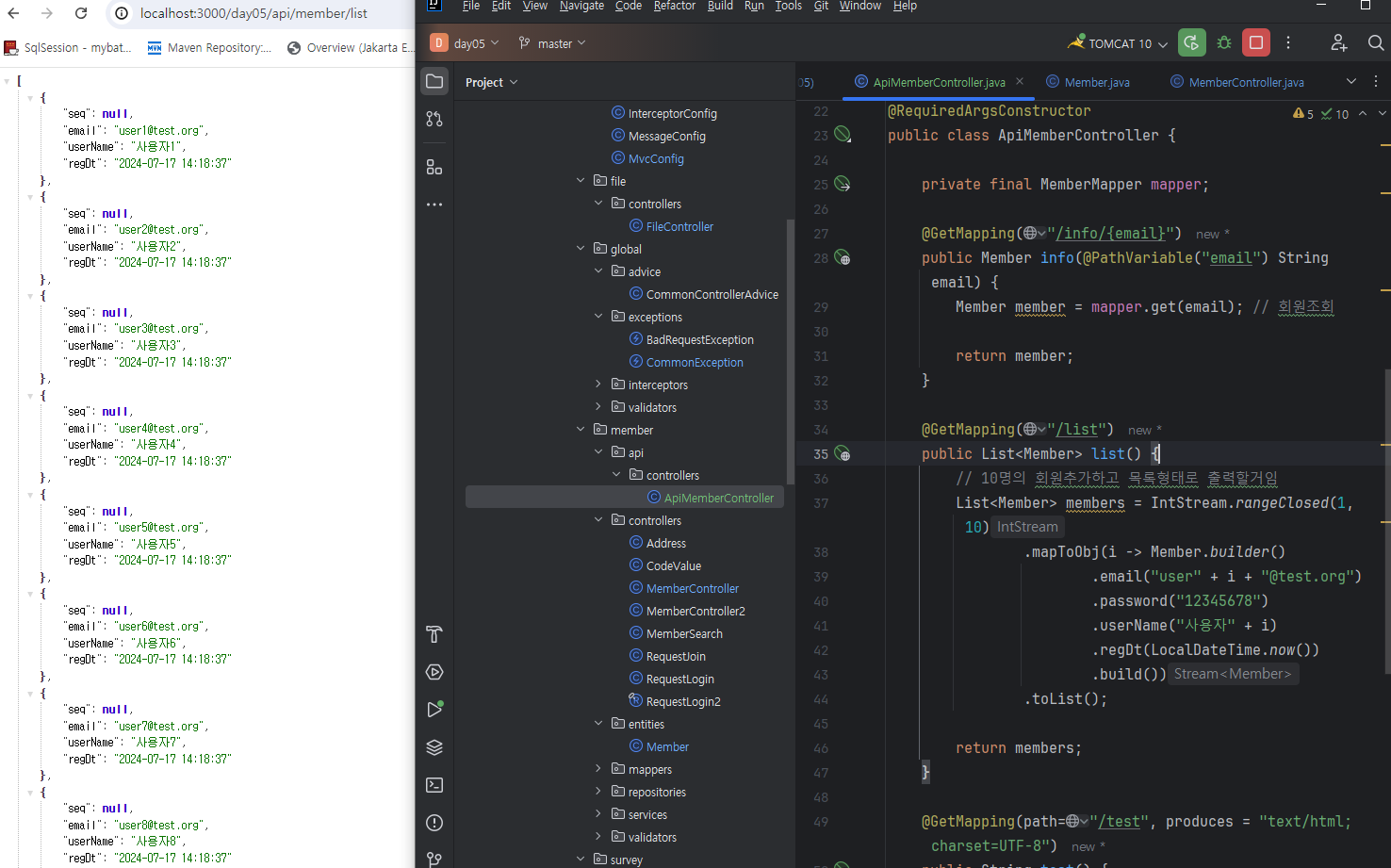The width and height of the screenshot is (1391, 868).
Task: Toggle the gutter icon on line 23
Action: click(843, 135)
